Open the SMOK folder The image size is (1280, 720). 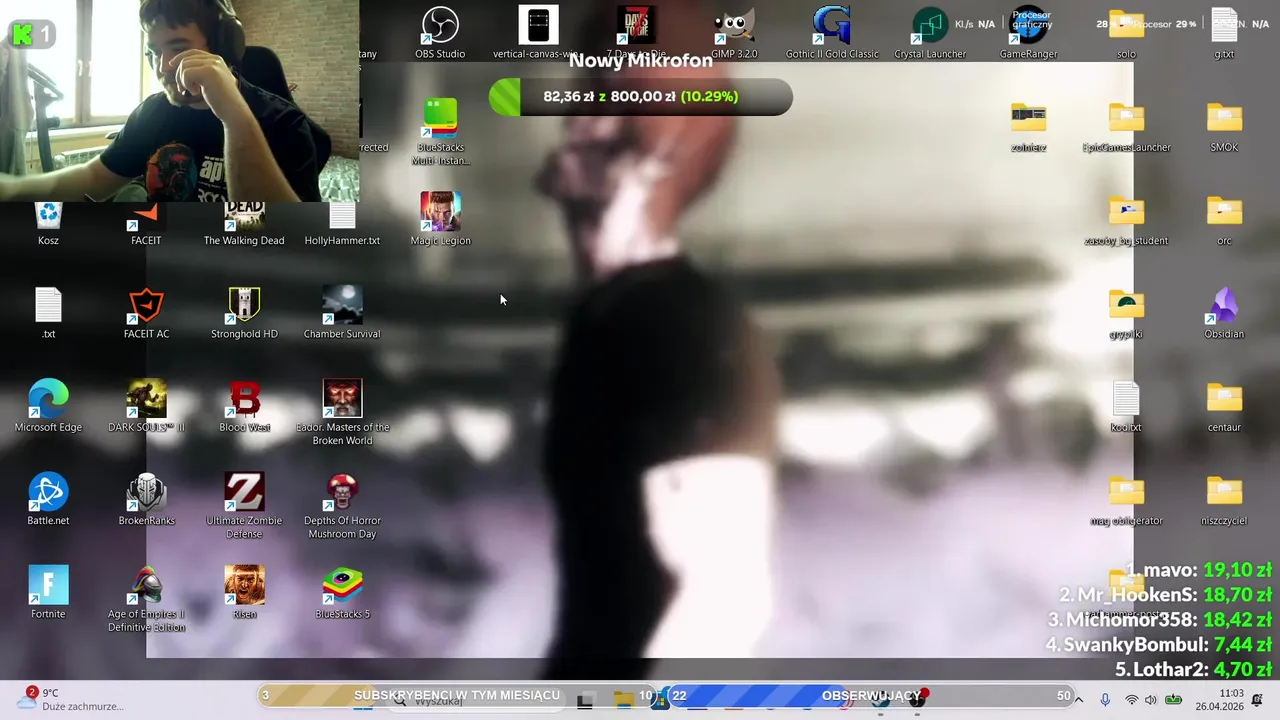click(x=1224, y=126)
